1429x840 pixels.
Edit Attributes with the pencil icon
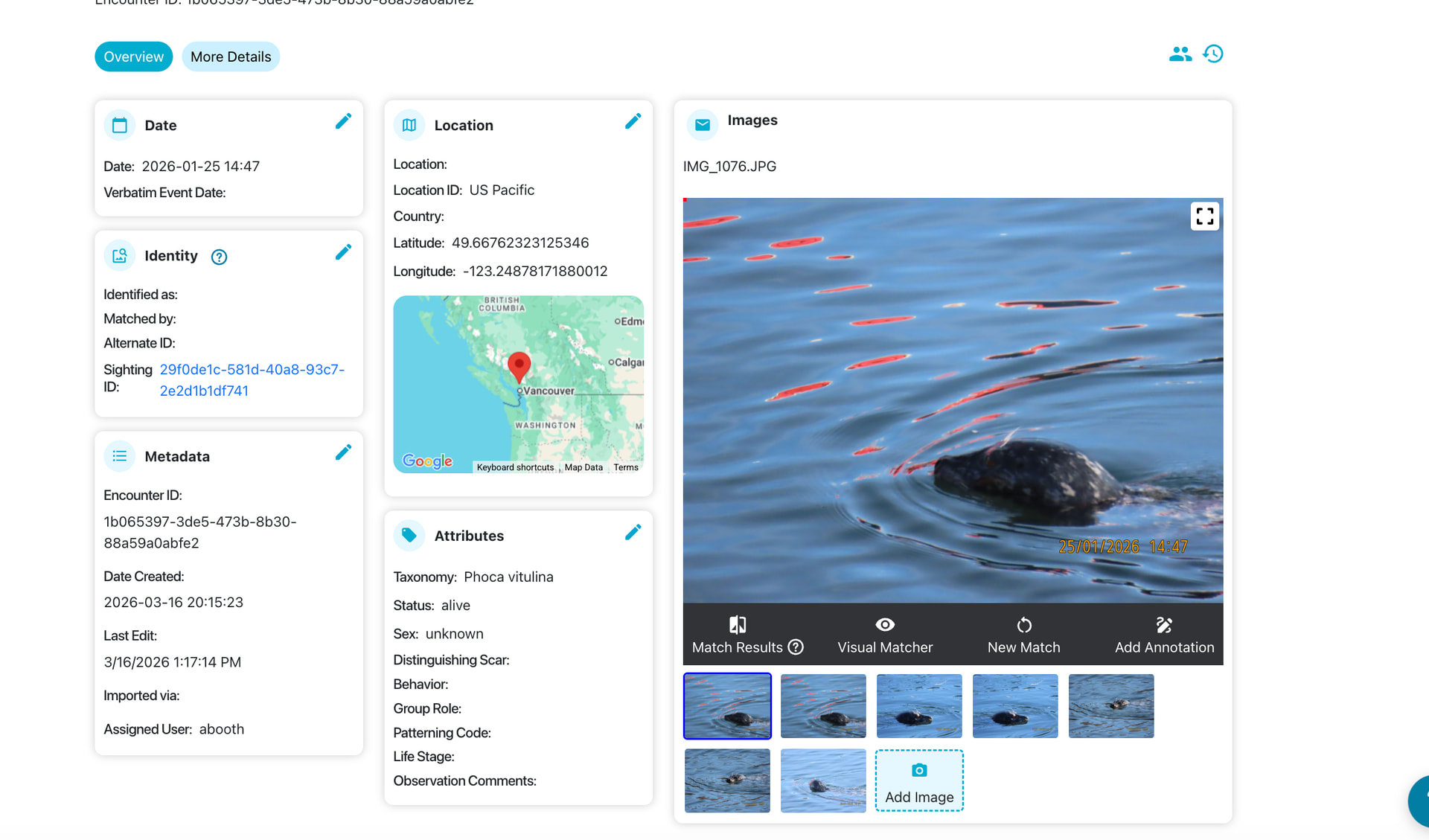pyautogui.click(x=633, y=532)
